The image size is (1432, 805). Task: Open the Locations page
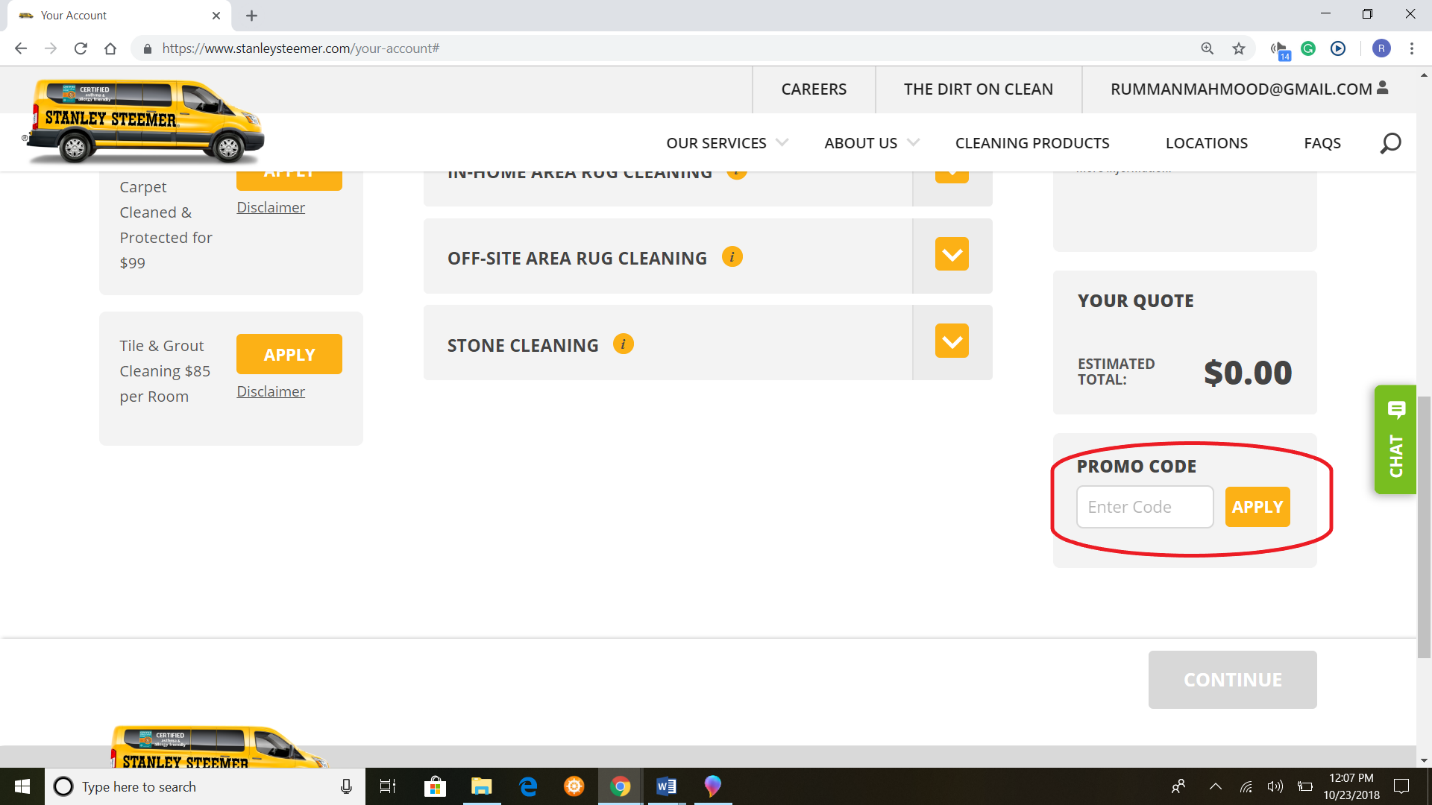pyautogui.click(x=1206, y=143)
